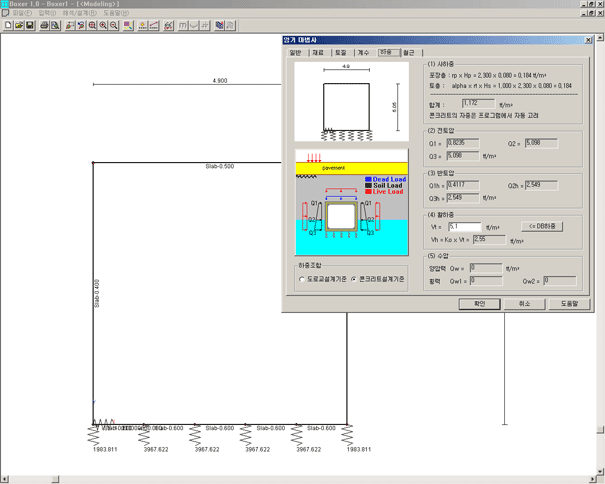Screen dimensions: 605x484
Task: Switch to the 철근 tab
Action: tap(408, 52)
